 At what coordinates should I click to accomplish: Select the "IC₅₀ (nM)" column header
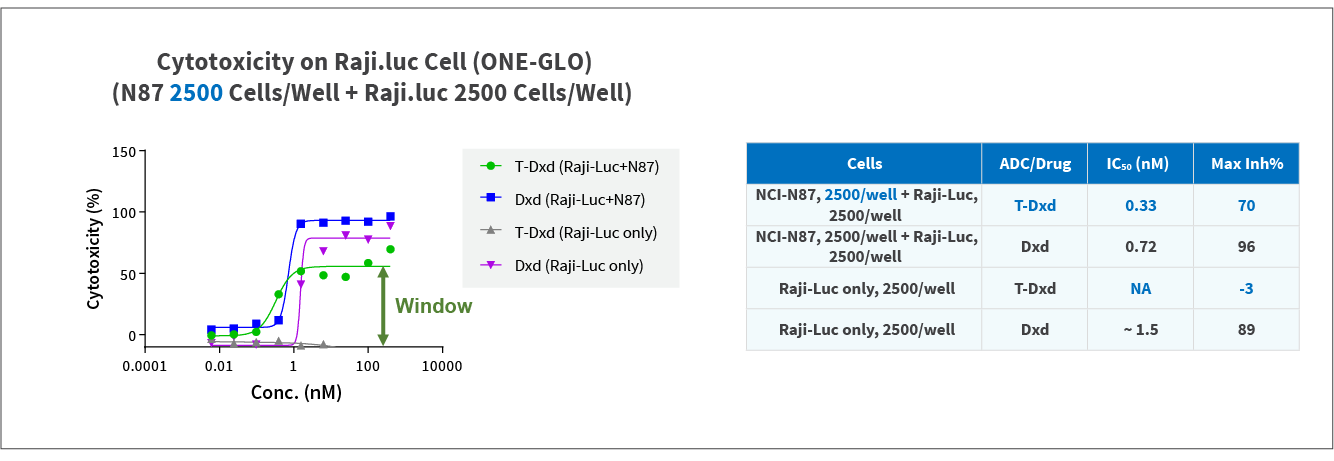1140,164
